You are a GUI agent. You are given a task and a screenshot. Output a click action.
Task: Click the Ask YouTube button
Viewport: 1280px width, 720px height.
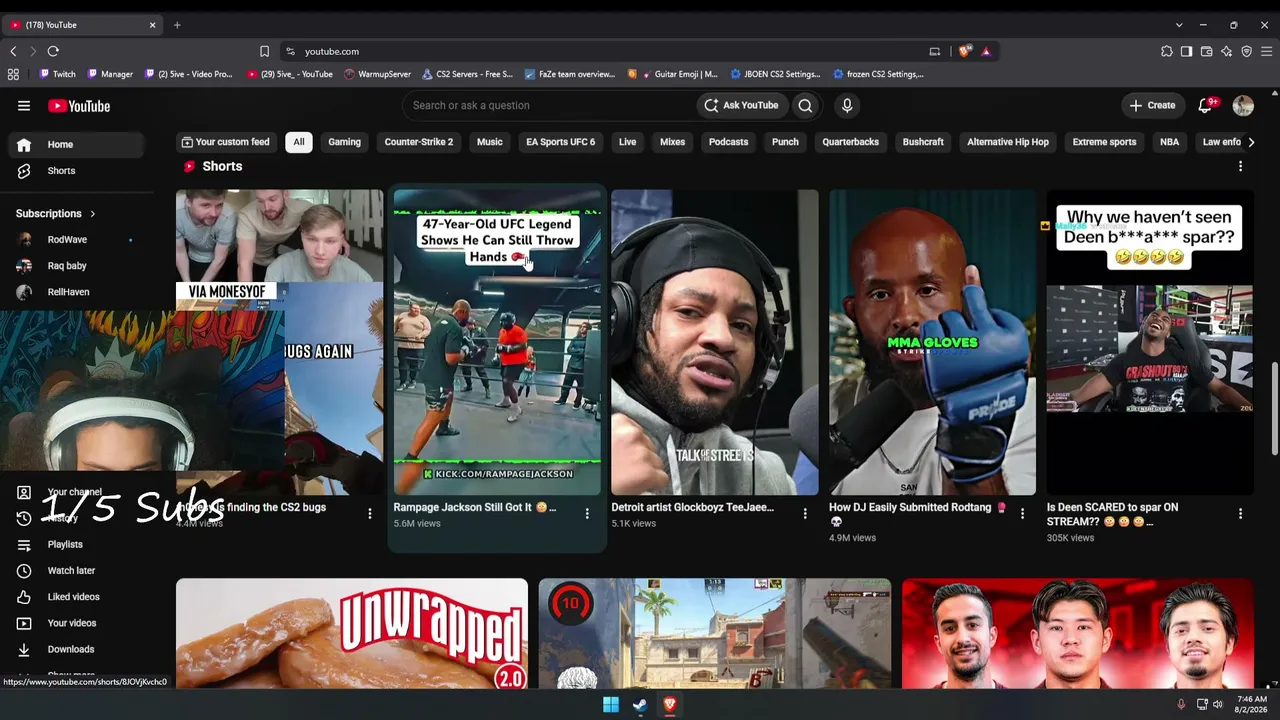741,105
